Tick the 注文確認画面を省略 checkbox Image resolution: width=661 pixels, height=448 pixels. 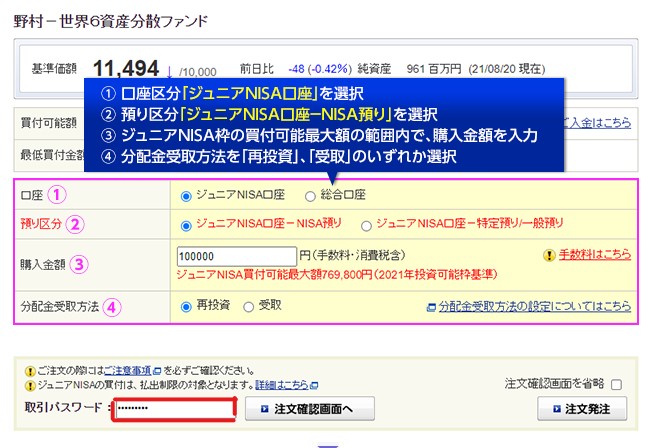(616, 384)
